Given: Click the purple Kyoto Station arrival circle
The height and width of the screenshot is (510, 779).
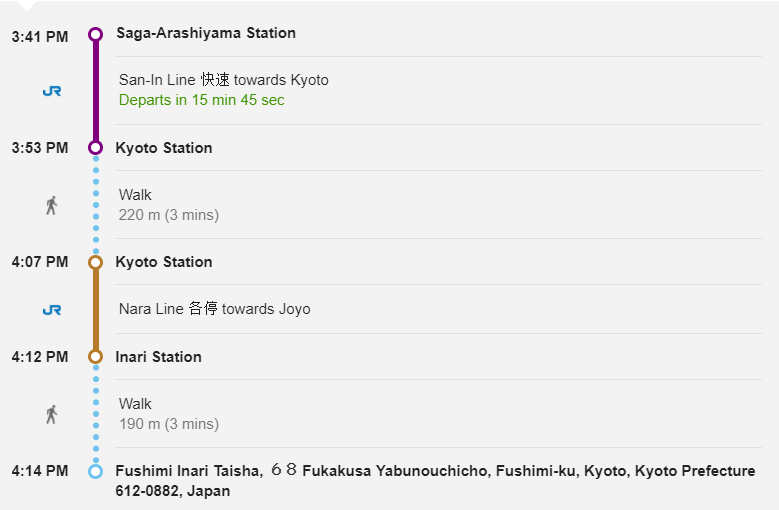Looking at the screenshot, I should (96, 148).
